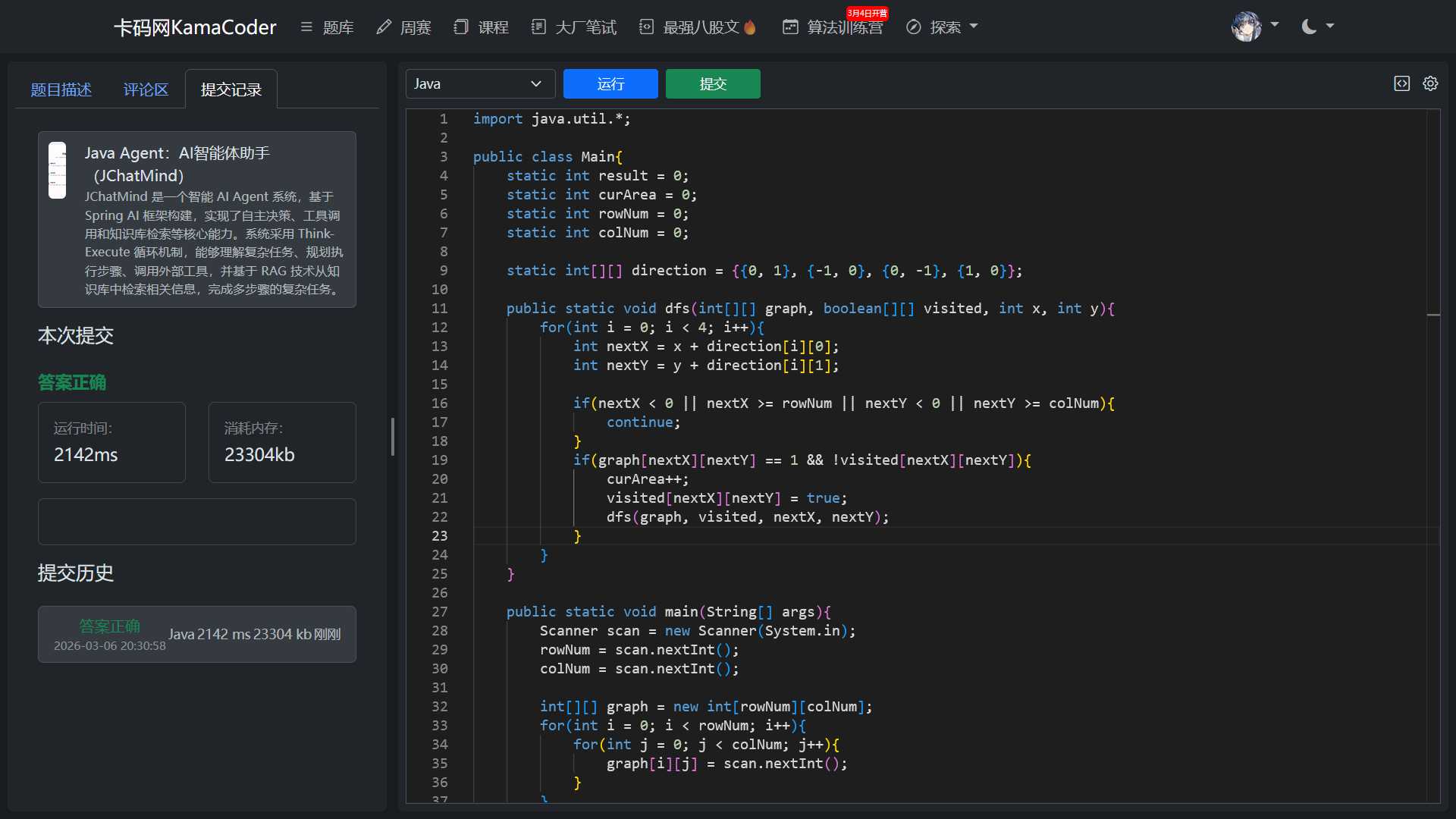The image size is (1456, 819).
Task: Click the 卡码网KamaCoder logo link
Action: tap(195, 27)
